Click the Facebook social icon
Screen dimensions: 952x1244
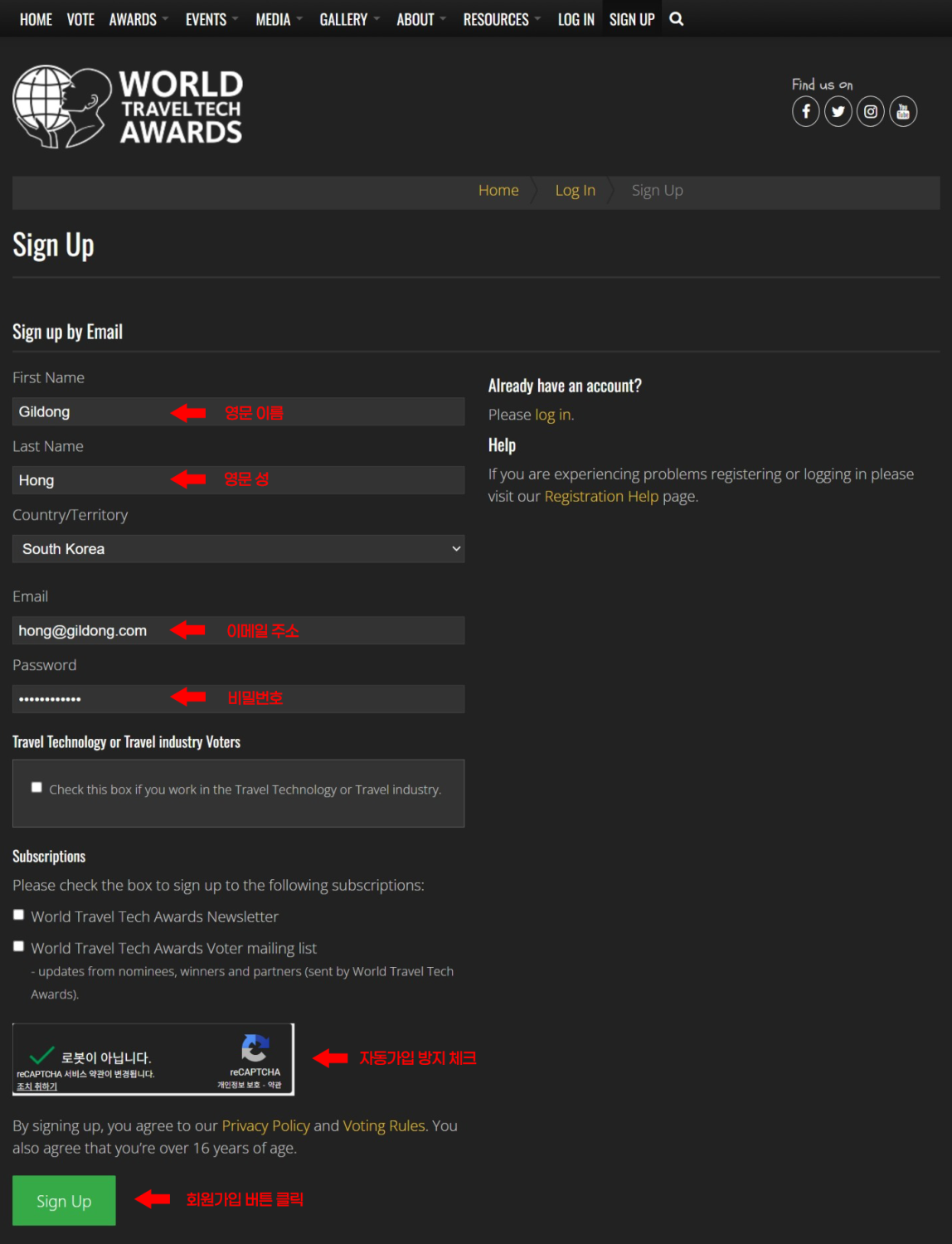(805, 111)
